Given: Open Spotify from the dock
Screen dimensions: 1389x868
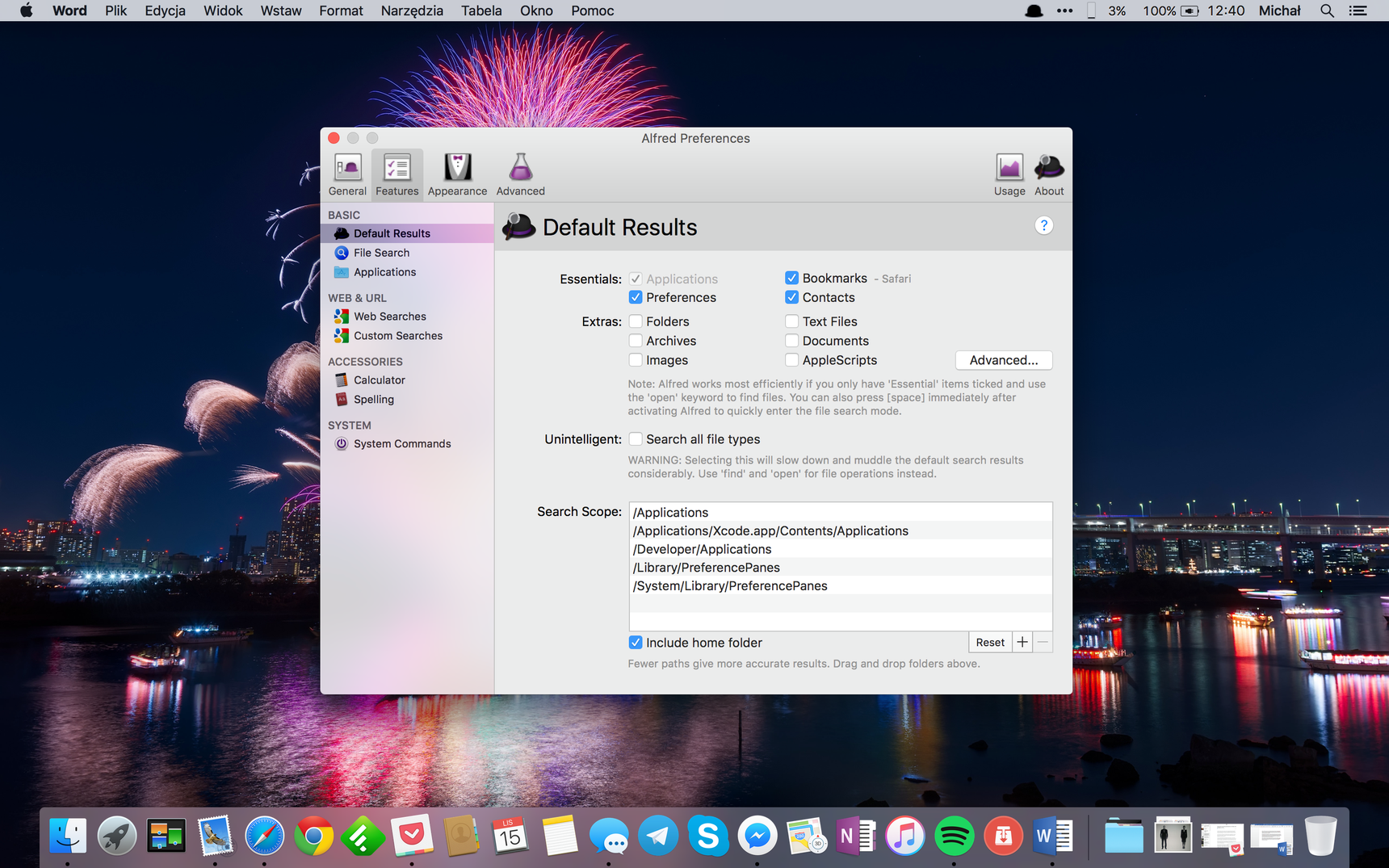Looking at the screenshot, I should coord(954,836).
